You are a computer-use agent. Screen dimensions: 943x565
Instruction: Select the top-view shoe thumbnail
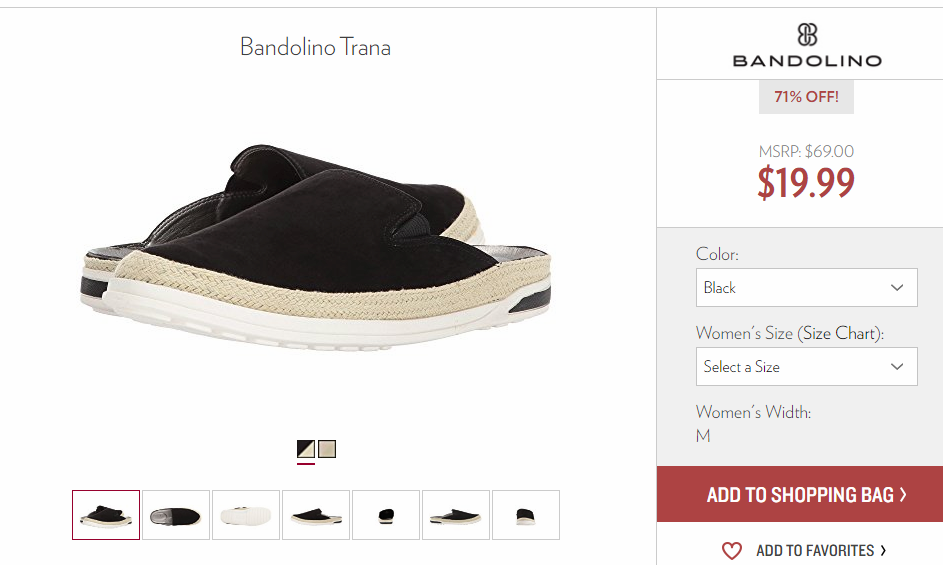point(176,515)
